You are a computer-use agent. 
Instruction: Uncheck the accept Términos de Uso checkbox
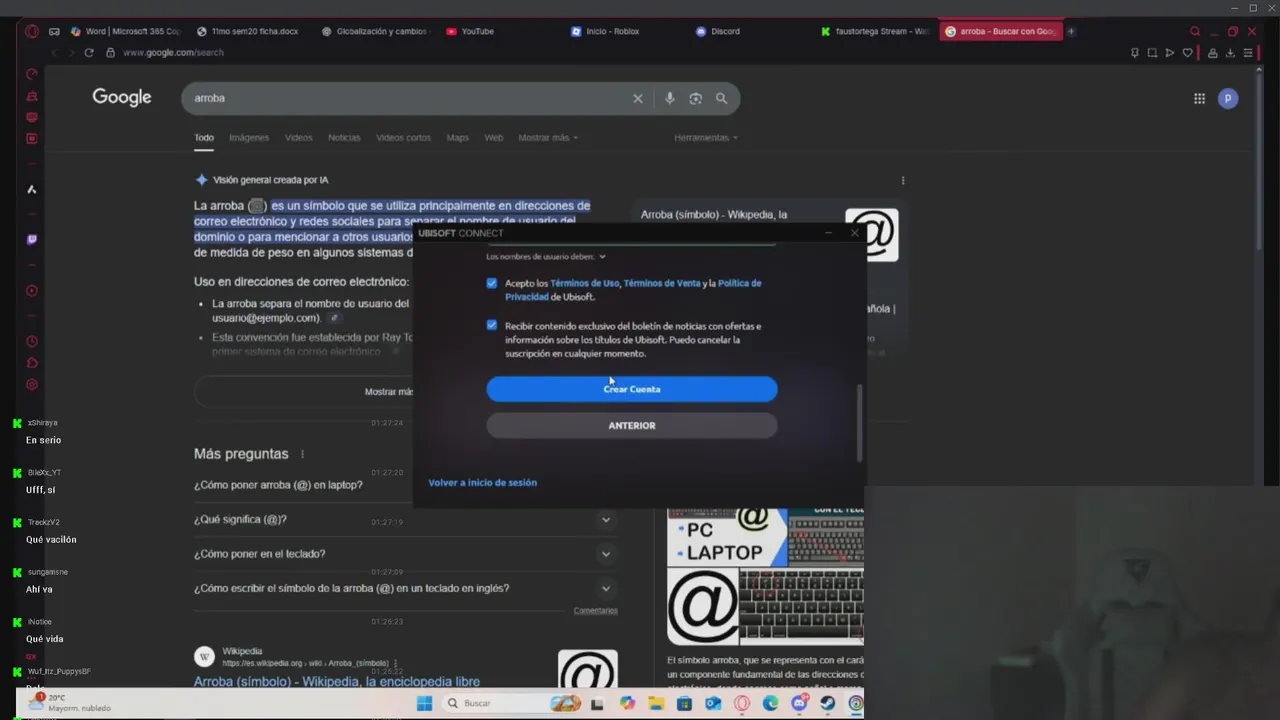(x=492, y=283)
